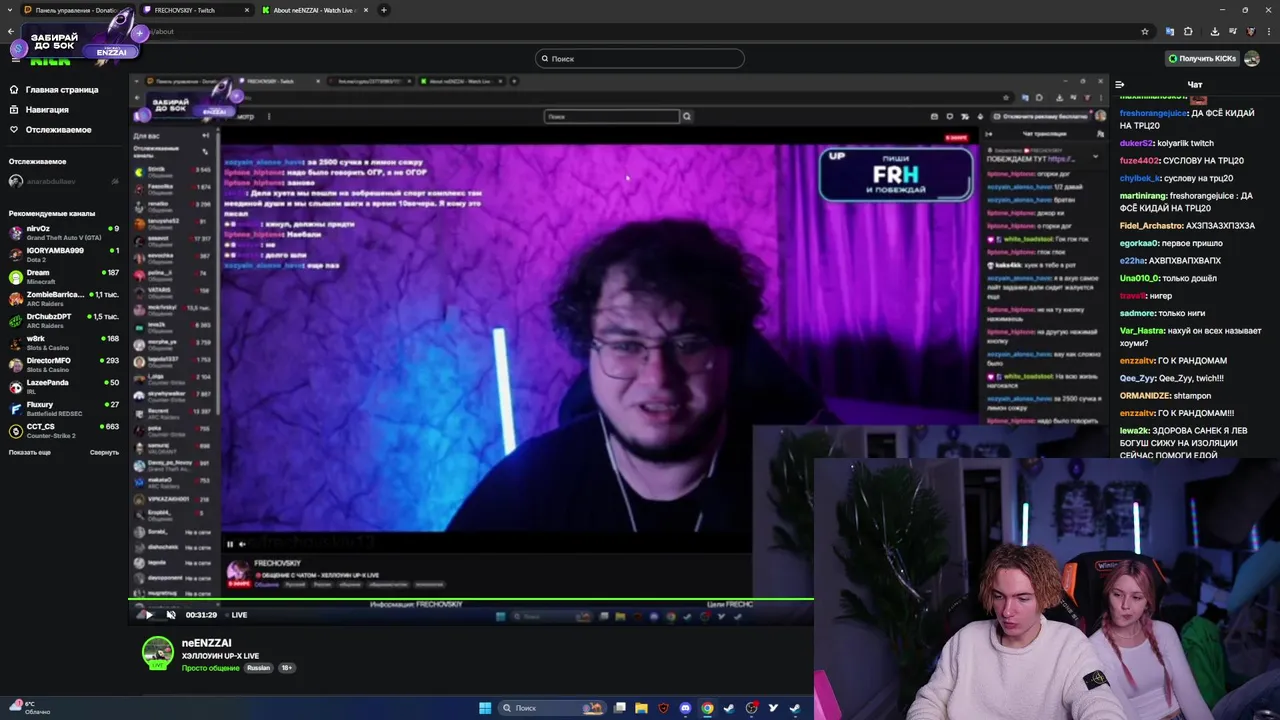Close the FRECHOVSKIY - Twitch tab
This screenshot has height=720, width=1280.
click(247, 10)
